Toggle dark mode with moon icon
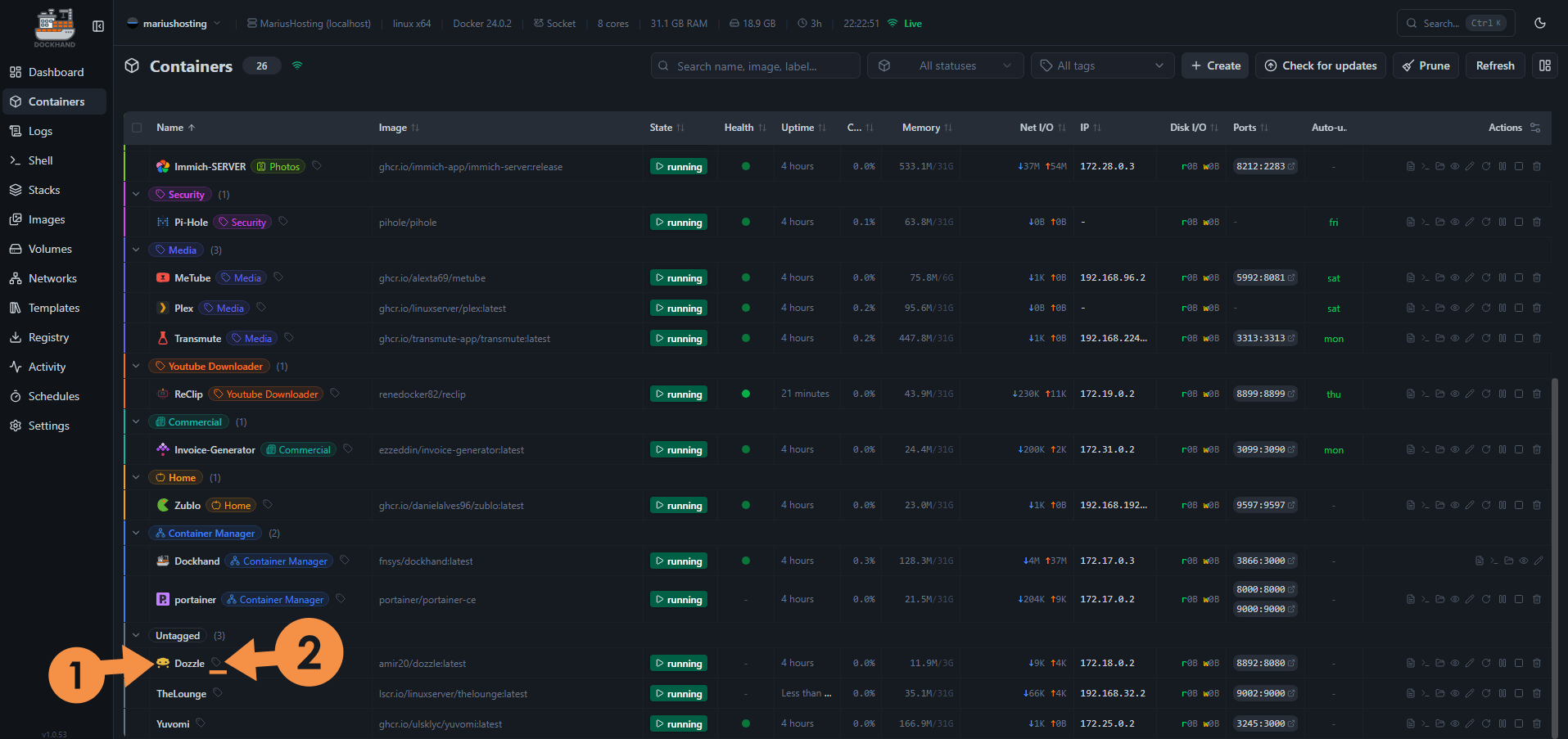This screenshot has width=1568, height=739. pyautogui.click(x=1540, y=23)
